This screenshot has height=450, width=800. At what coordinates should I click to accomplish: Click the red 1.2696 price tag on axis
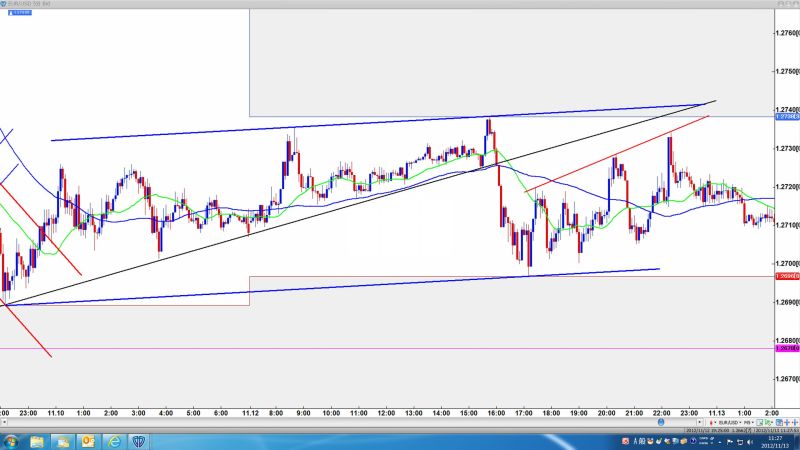tap(787, 276)
